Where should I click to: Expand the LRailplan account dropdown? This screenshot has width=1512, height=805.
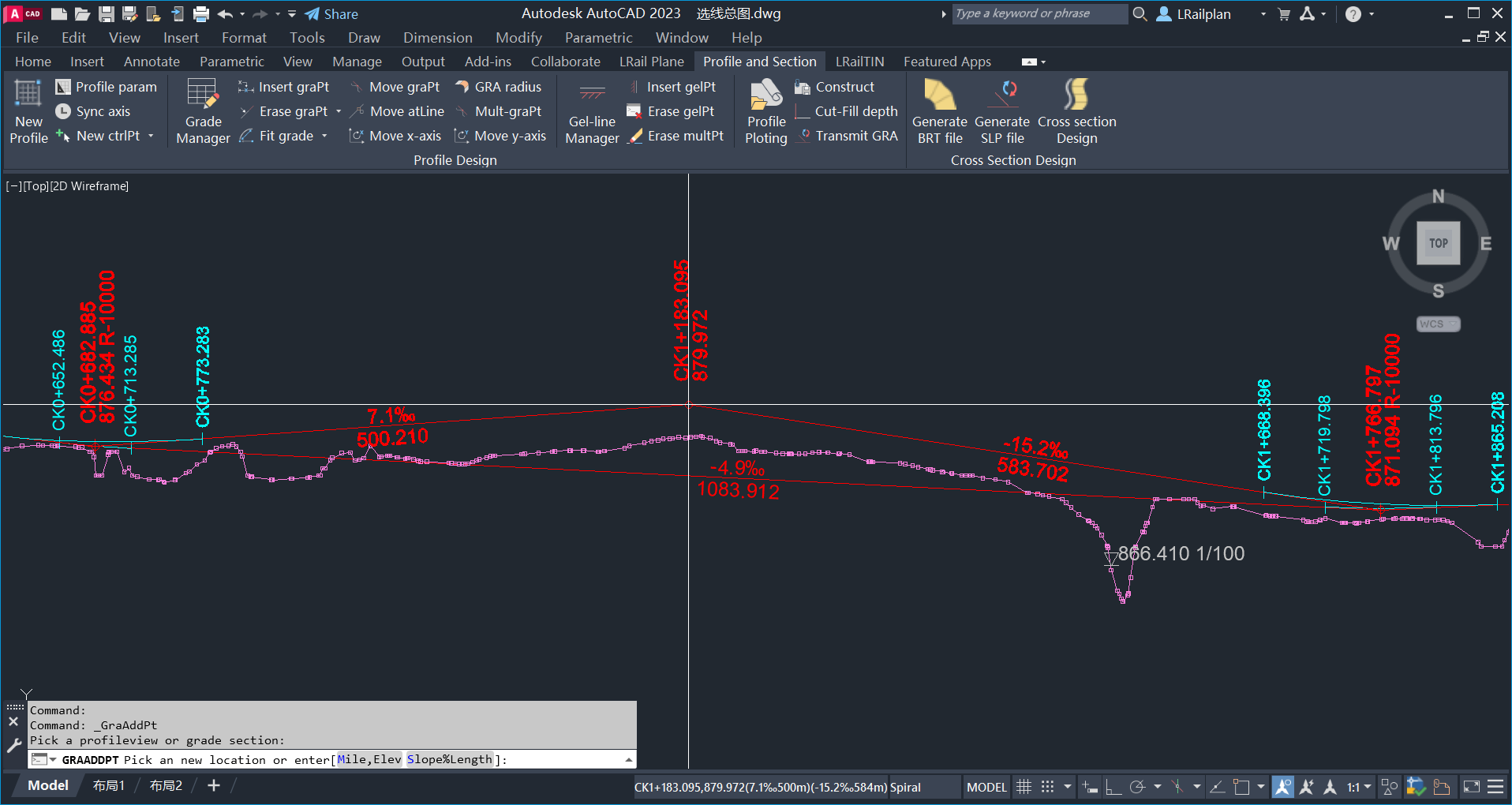(1263, 13)
